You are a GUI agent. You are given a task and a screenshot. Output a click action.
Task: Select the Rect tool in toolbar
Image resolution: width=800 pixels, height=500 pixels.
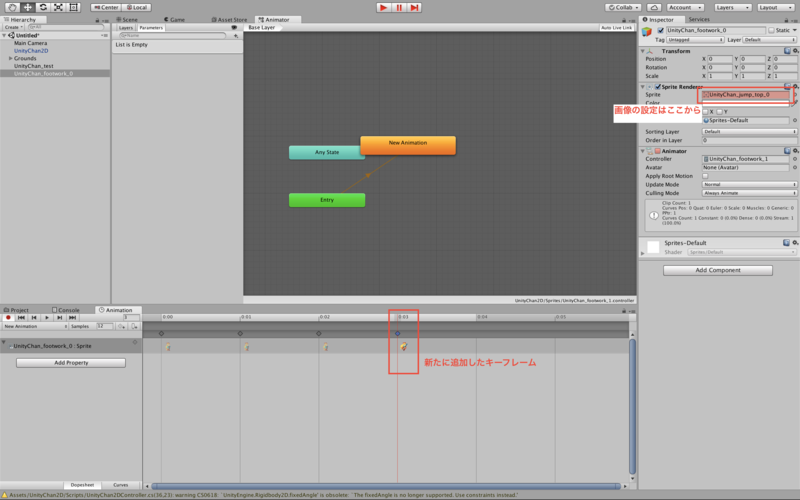pyautogui.click(x=73, y=7)
